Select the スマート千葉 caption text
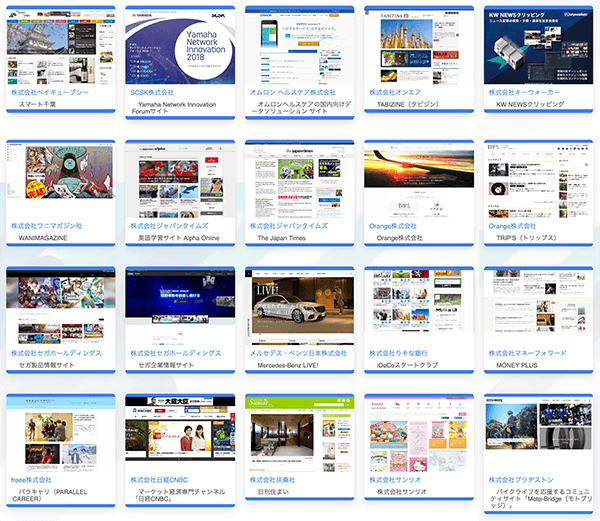This screenshot has width=600, height=521. pos(38,104)
